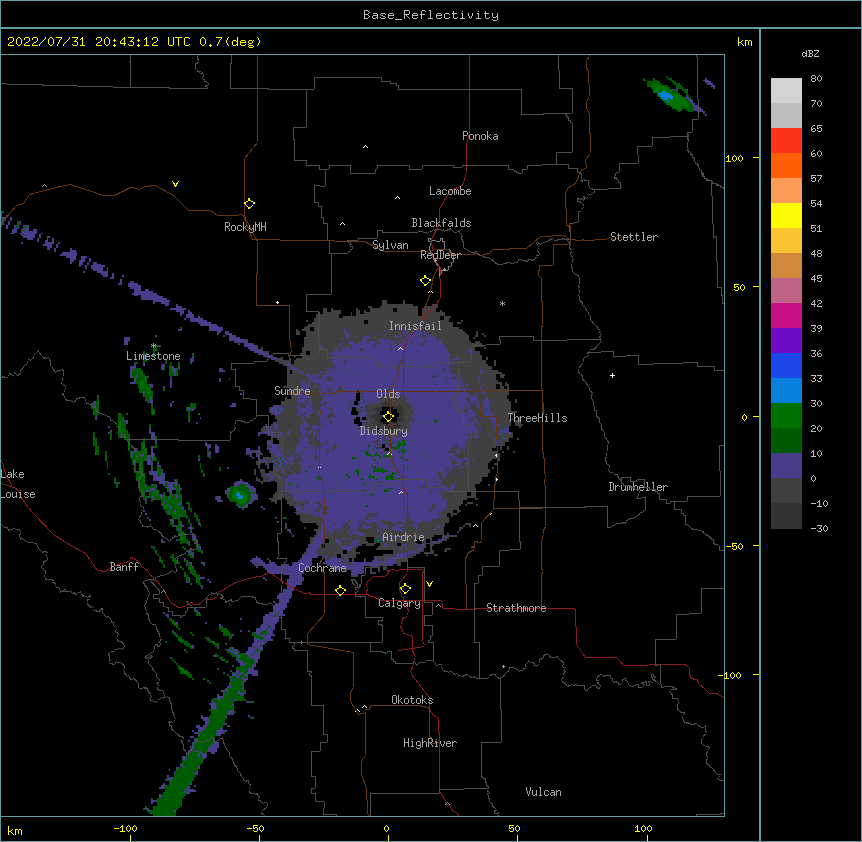This screenshot has width=862, height=842.
Task: Click the km unit label at bottom left
Action: pyautogui.click(x=15, y=831)
